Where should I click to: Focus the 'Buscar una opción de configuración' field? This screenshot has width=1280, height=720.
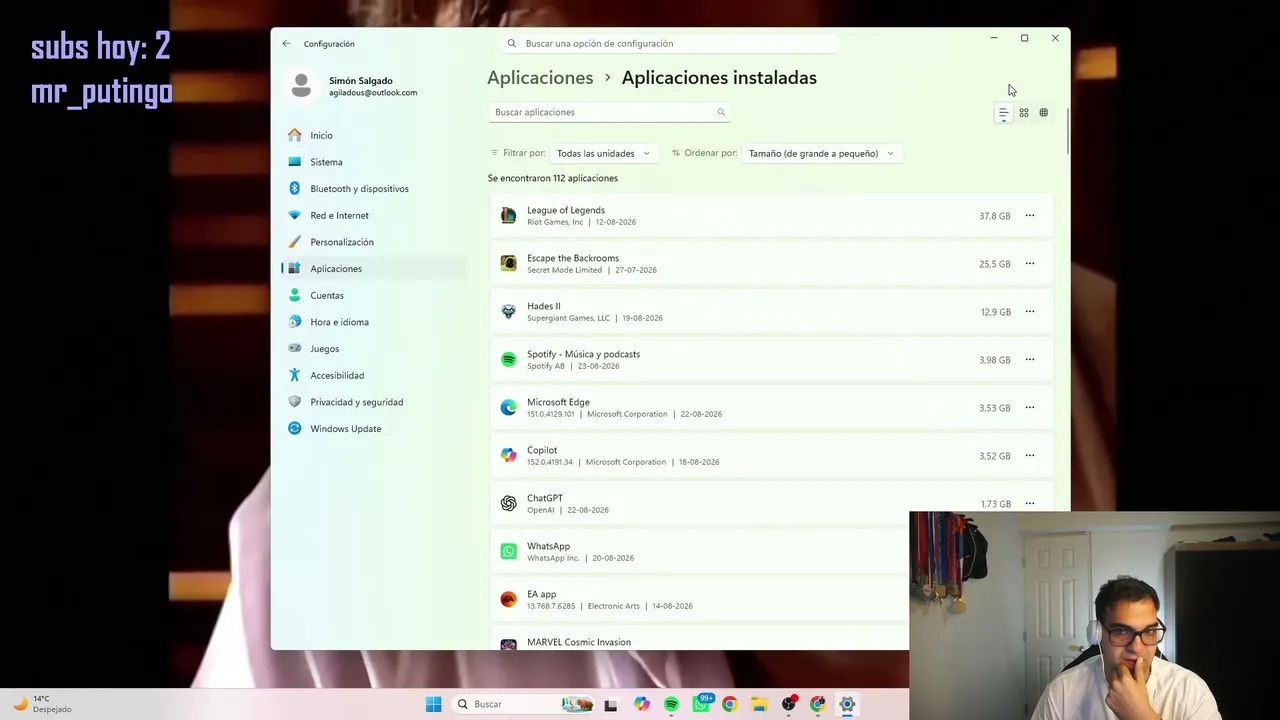pyautogui.click(x=670, y=44)
